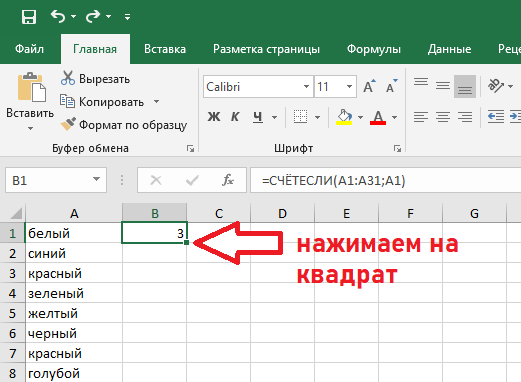Open the Формулы tab
Screen dimensions: 521x382
pyautogui.click(x=374, y=49)
